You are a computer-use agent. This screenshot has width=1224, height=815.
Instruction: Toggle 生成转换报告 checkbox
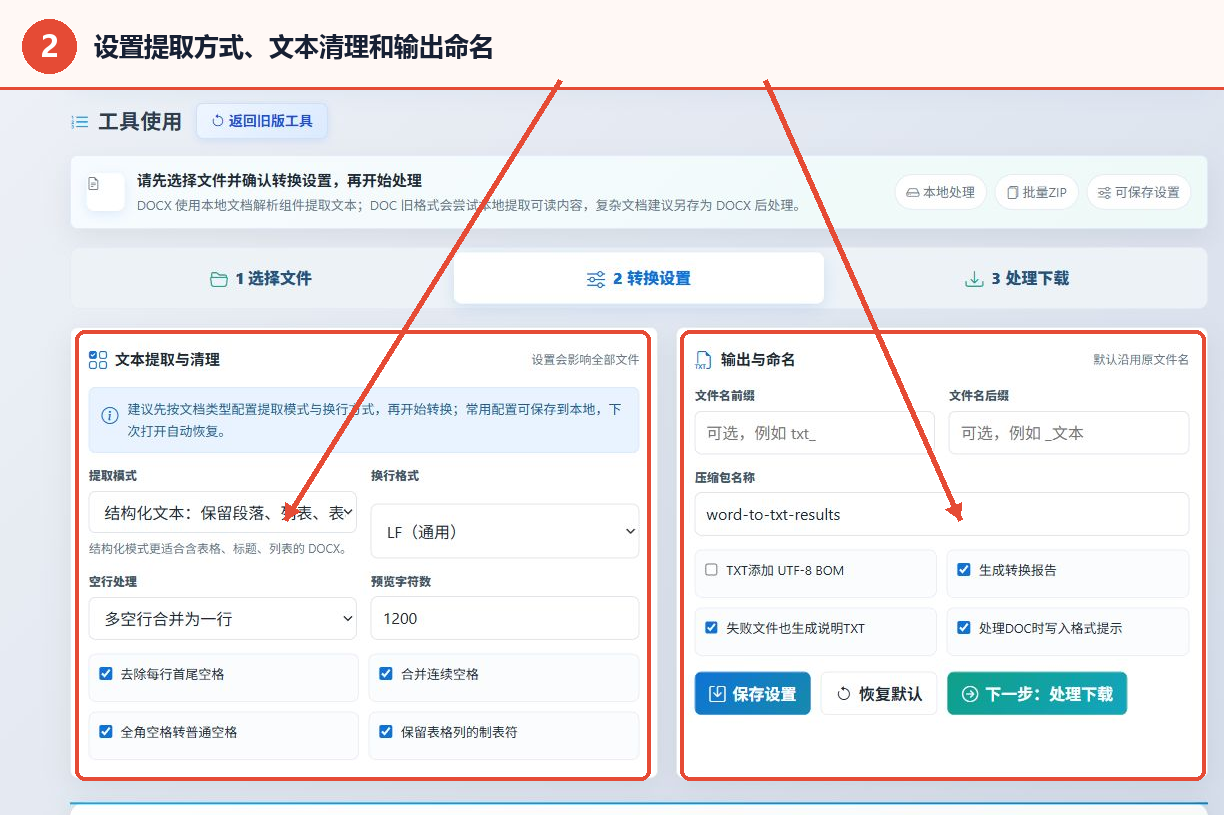(964, 570)
